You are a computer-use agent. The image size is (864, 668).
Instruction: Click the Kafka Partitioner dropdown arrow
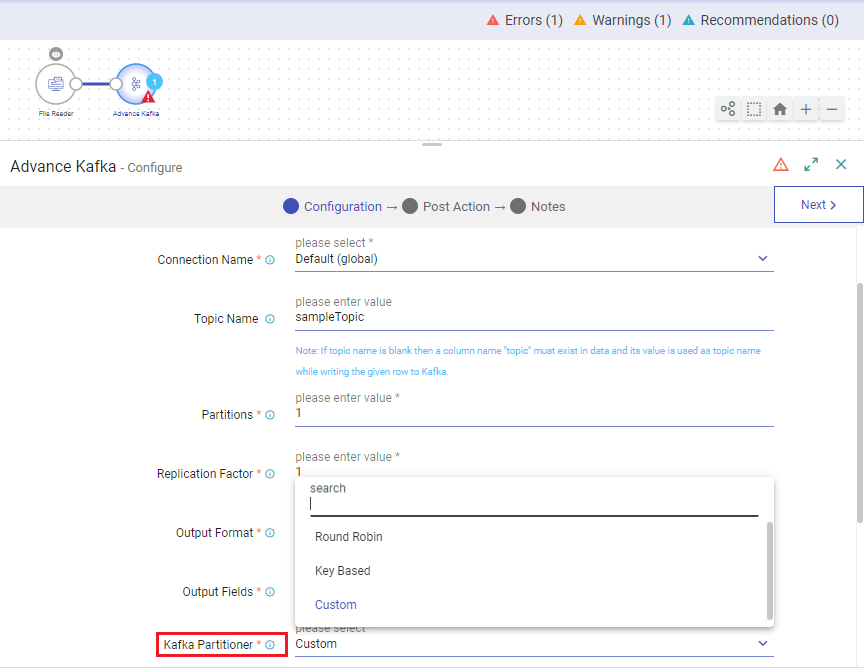763,643
